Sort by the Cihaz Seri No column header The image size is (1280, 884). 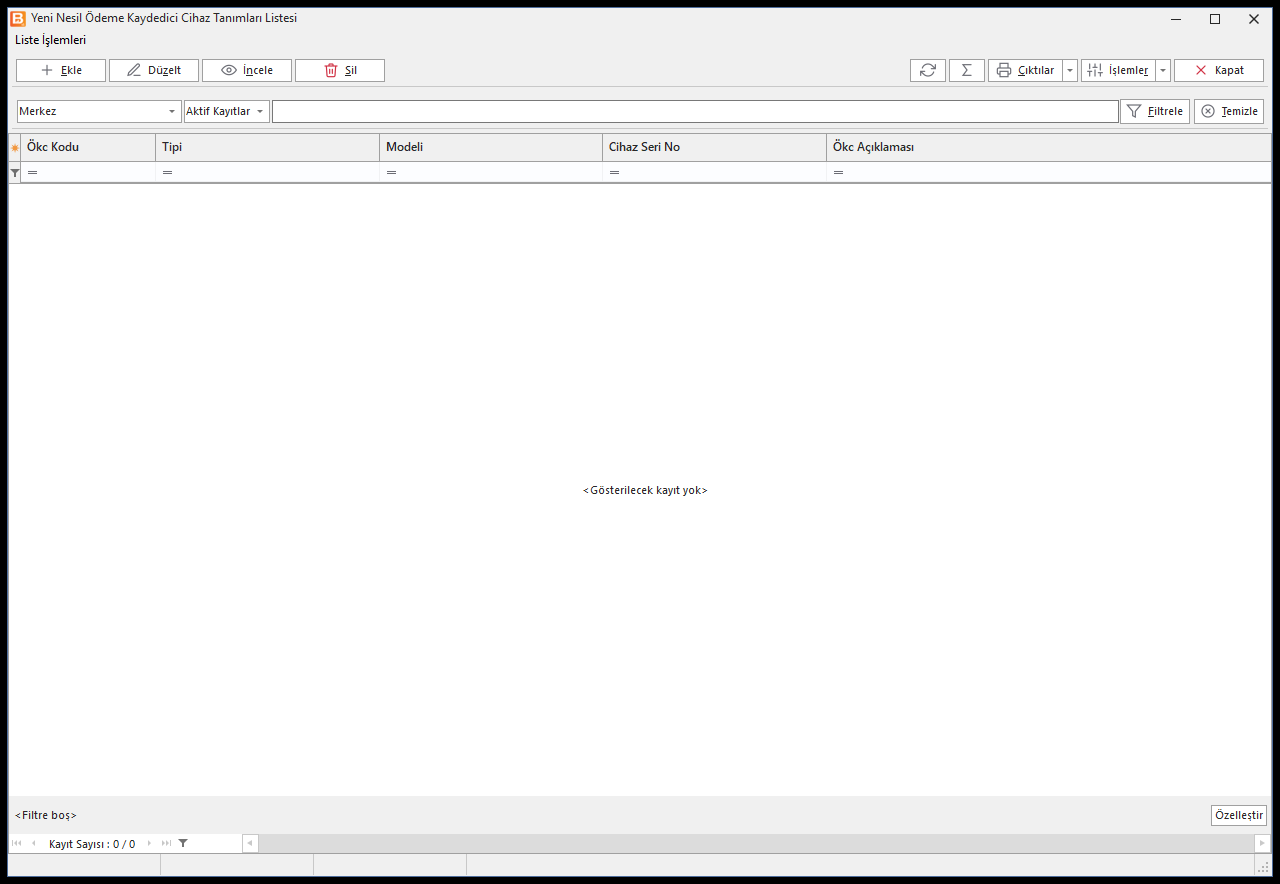(x=714, y=147)
